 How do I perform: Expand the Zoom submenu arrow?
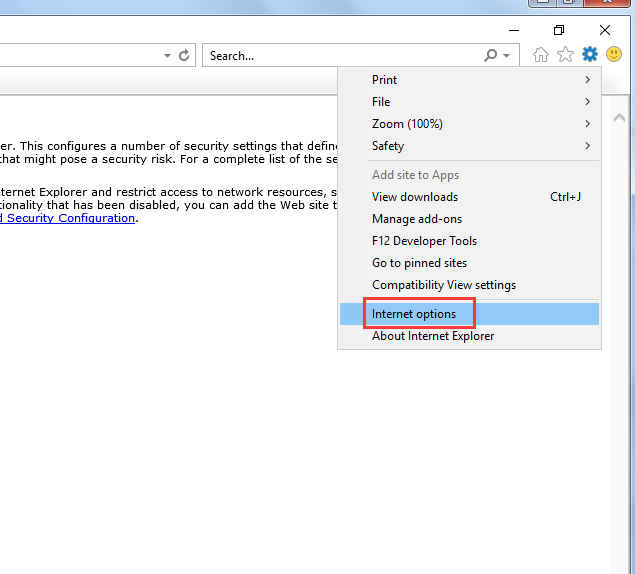pos(588,124)
